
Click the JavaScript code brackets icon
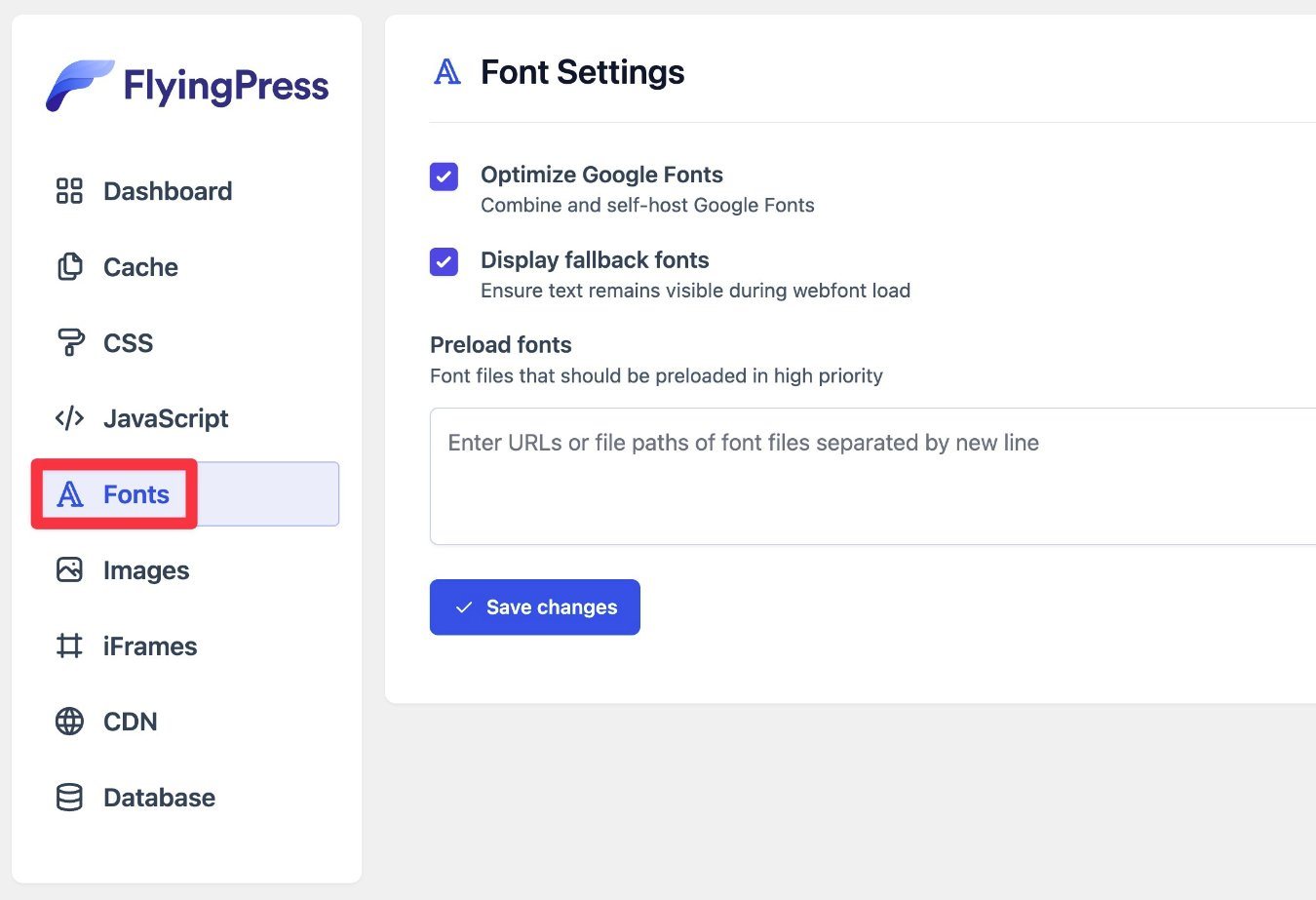tap(69, 418)
